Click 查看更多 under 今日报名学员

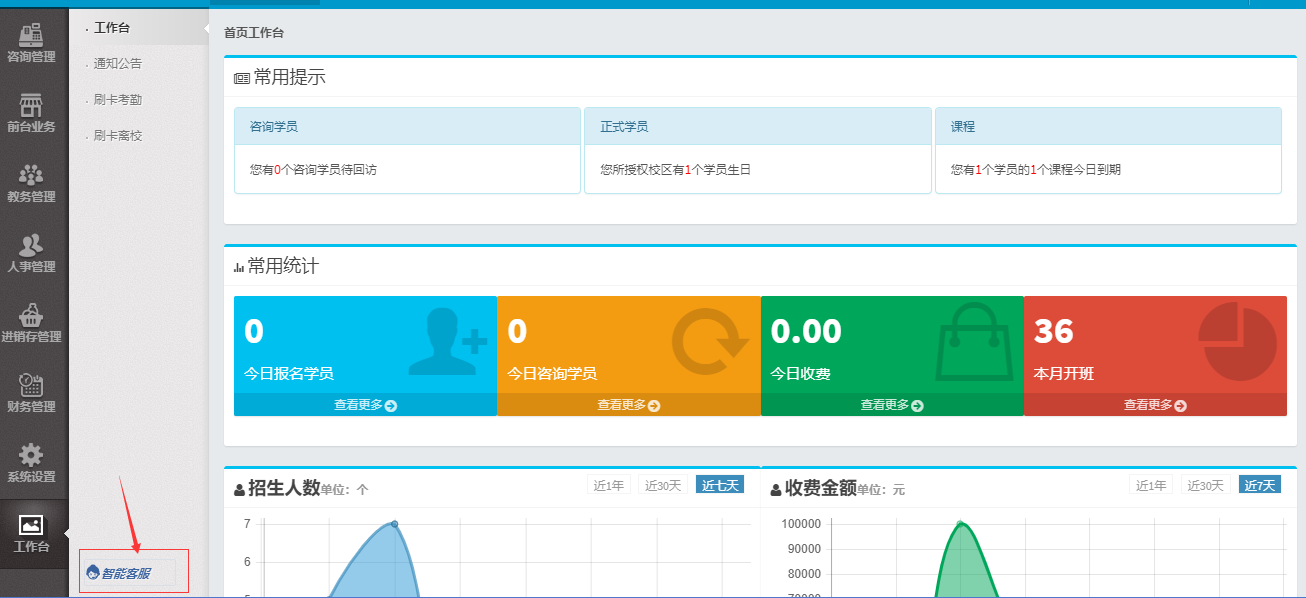(365, 405)
